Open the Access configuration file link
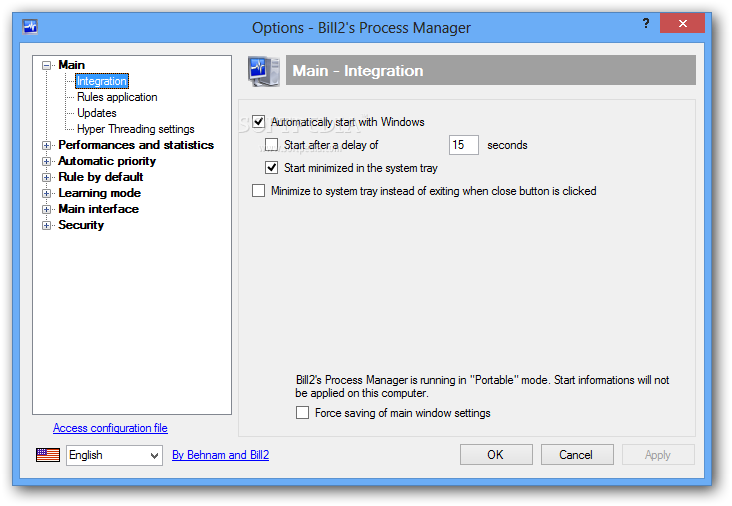This screenshot has height=506, width=732. (110, 428)
